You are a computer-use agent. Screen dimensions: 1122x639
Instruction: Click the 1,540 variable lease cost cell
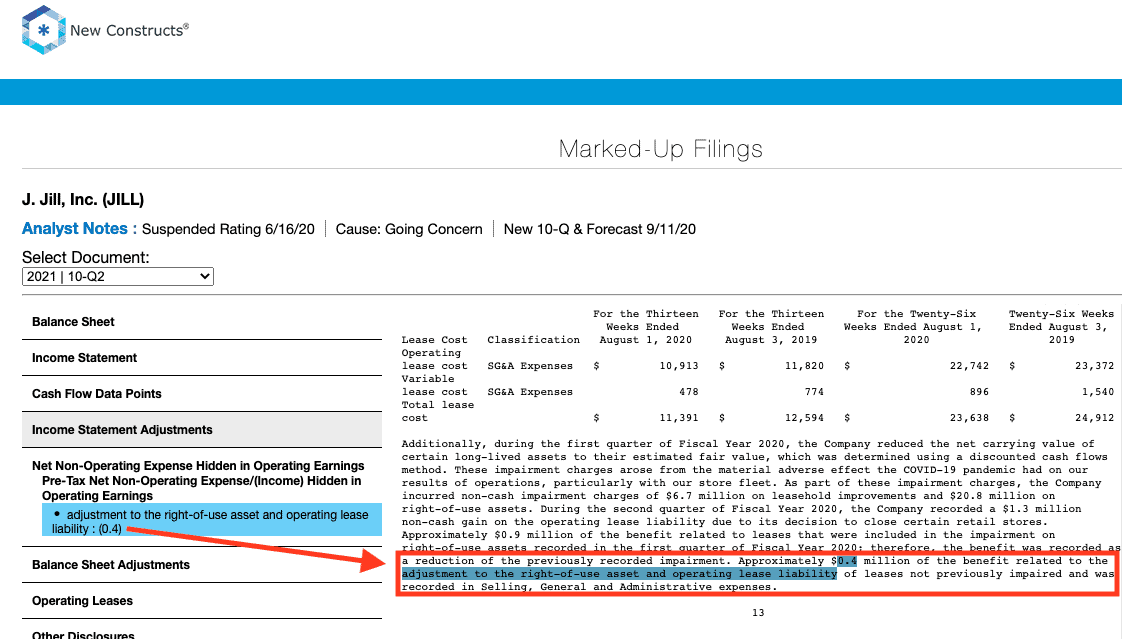1098,392
